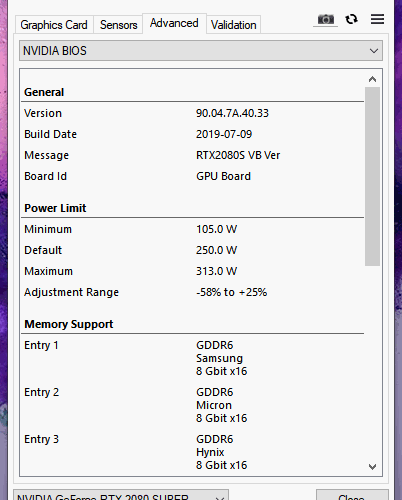Click the vertical scrollbar thumb
This screenshot has height=500, width=402.
(x=372, y=176)
